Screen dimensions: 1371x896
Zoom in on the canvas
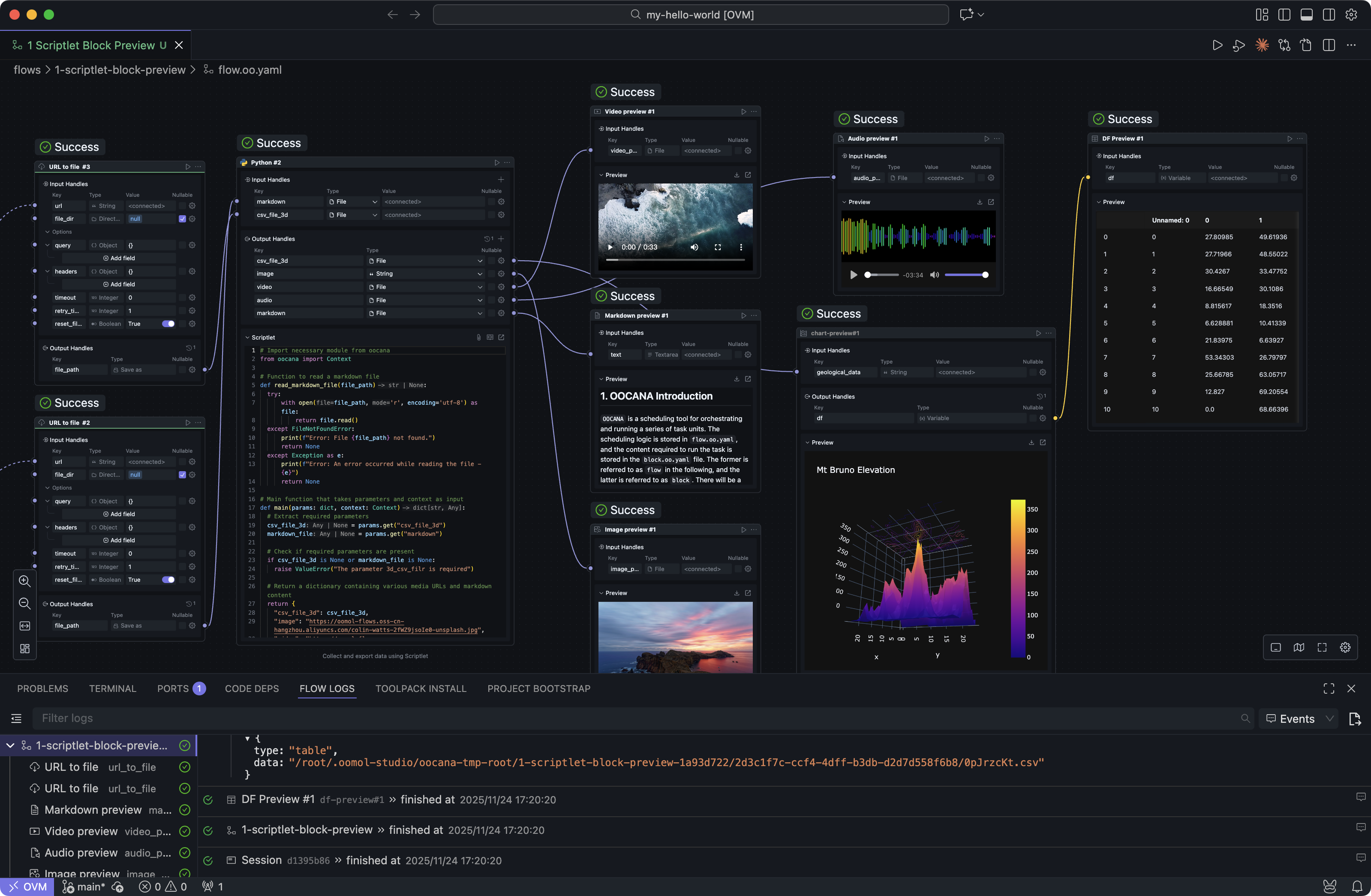(x=24, y=581)
